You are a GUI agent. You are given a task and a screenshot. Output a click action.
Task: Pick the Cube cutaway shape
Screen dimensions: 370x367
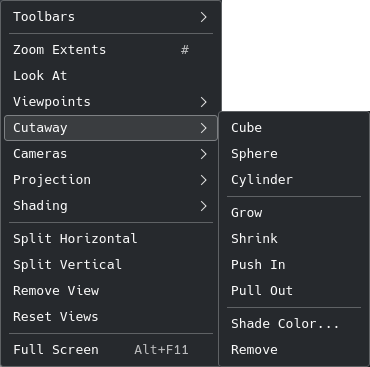tap(294, 128)
